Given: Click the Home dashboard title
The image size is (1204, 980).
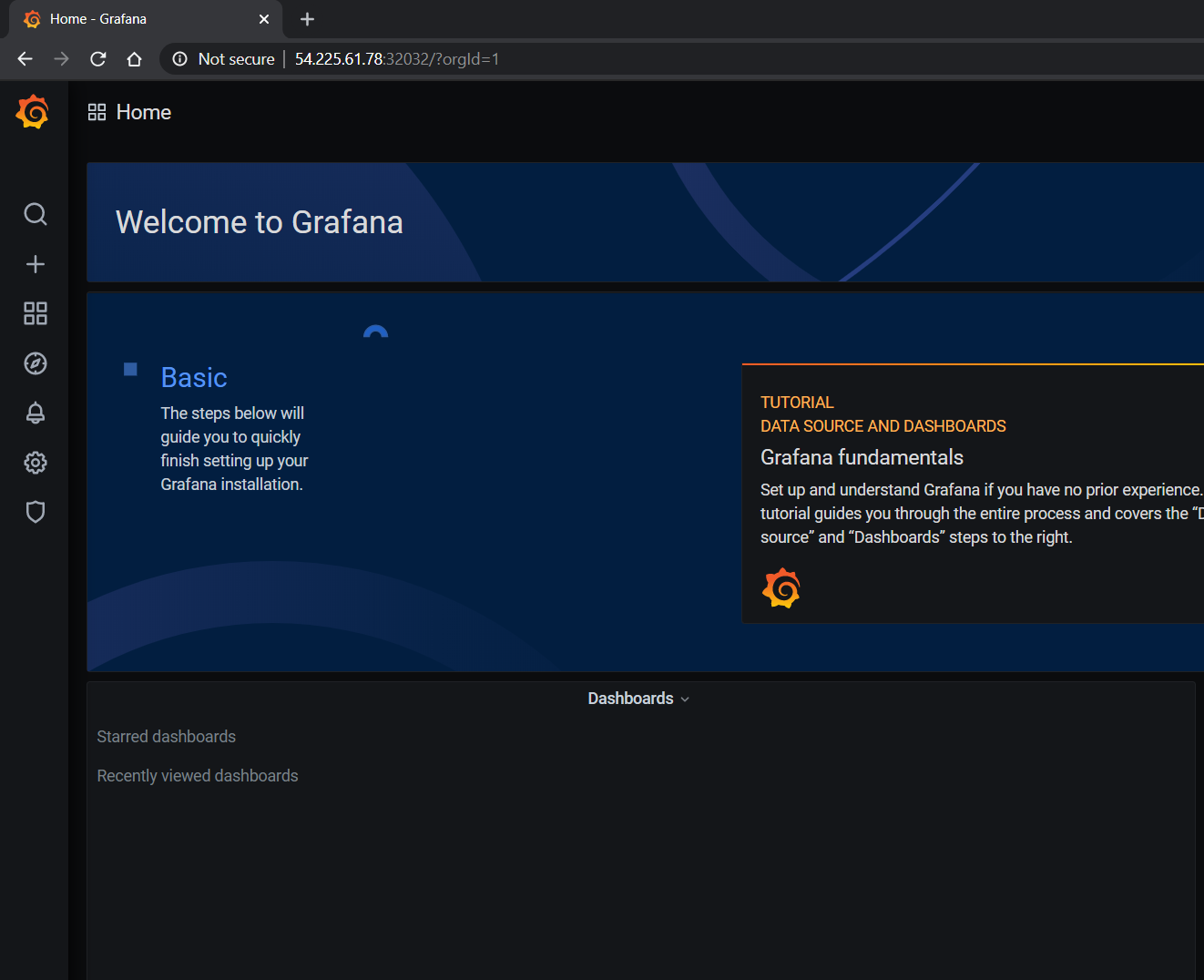Looking at the screenshot, I should [144, 112].
